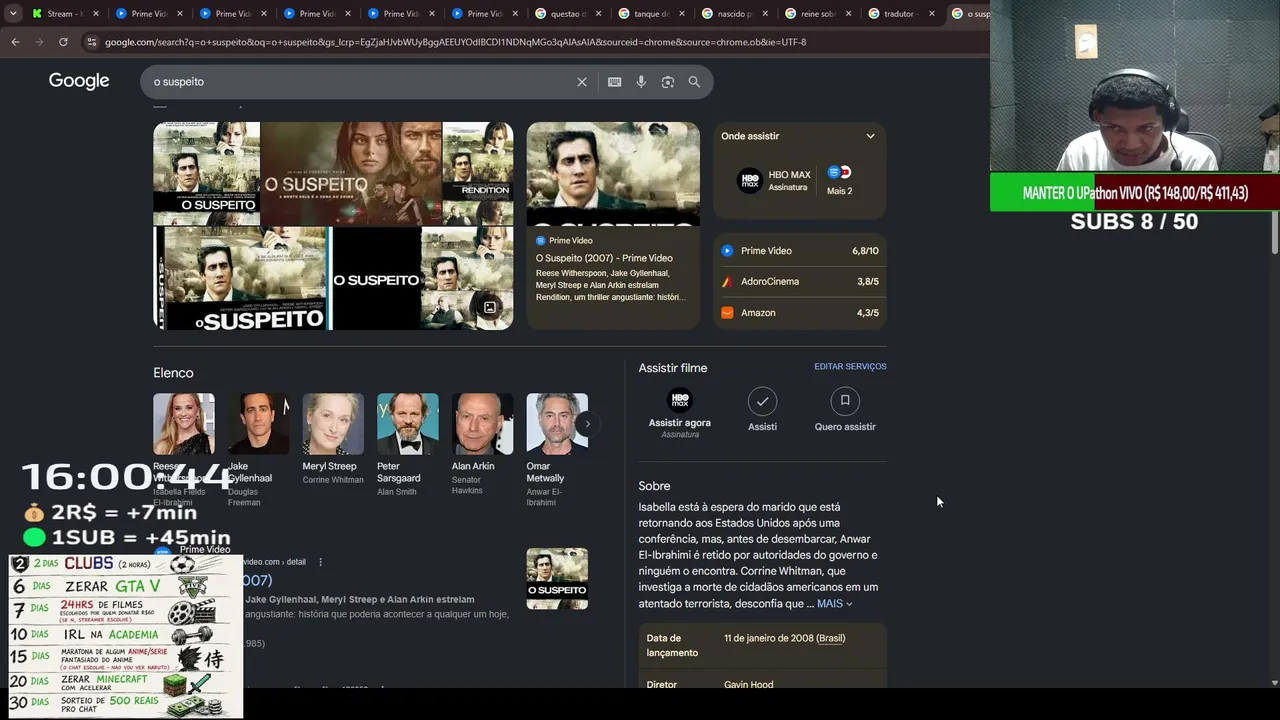Reload the current Google results page
Image resolution: width=1280 pixels, height=720 pixels.
coord(63,42)
